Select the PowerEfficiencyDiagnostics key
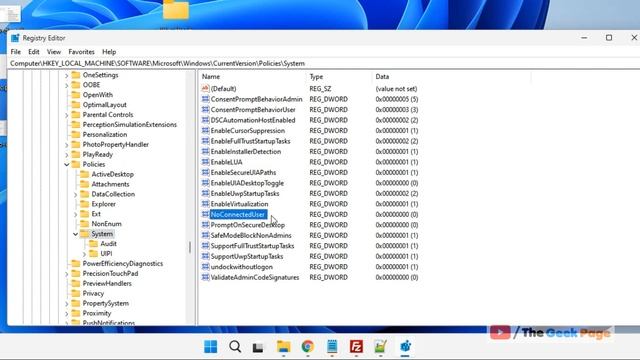640x360 pixels. coord(123,264)
